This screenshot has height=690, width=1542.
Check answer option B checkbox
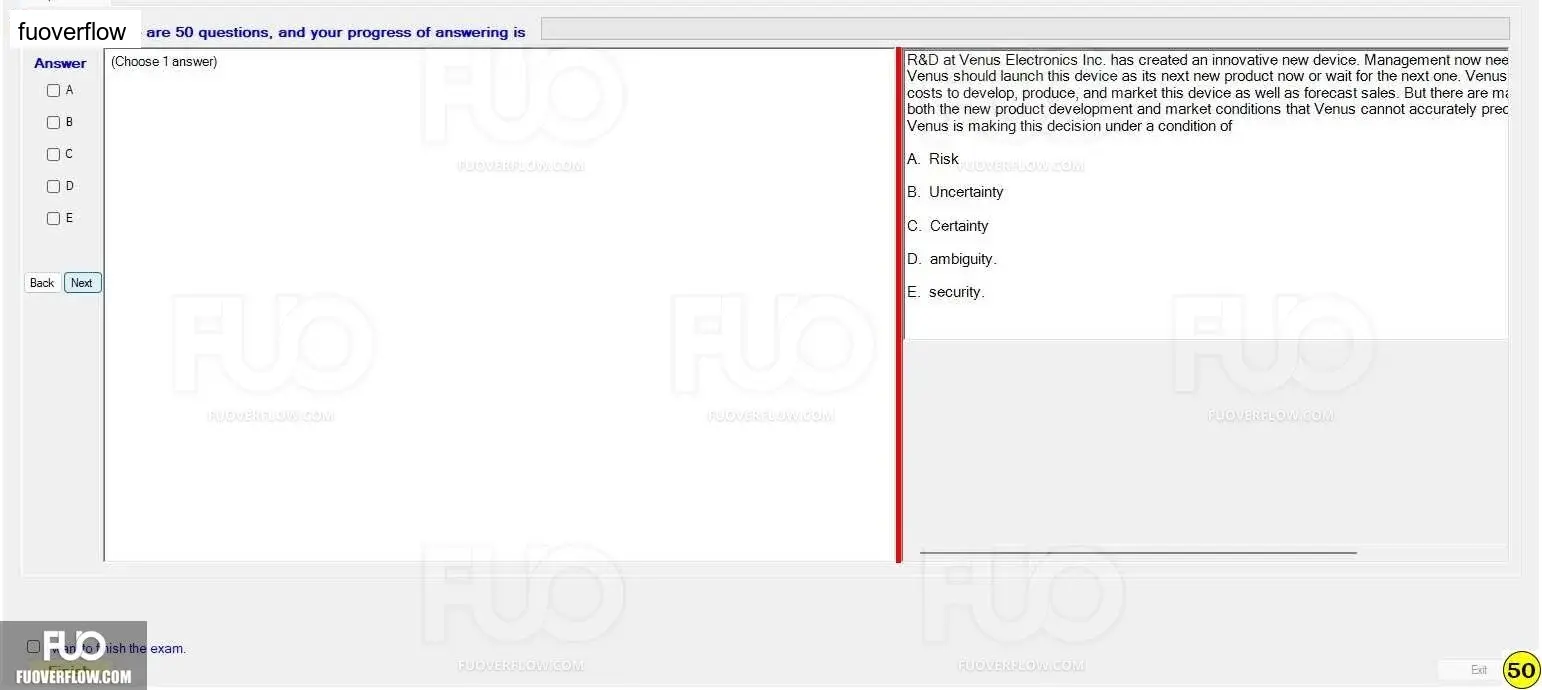coord(54,122)
